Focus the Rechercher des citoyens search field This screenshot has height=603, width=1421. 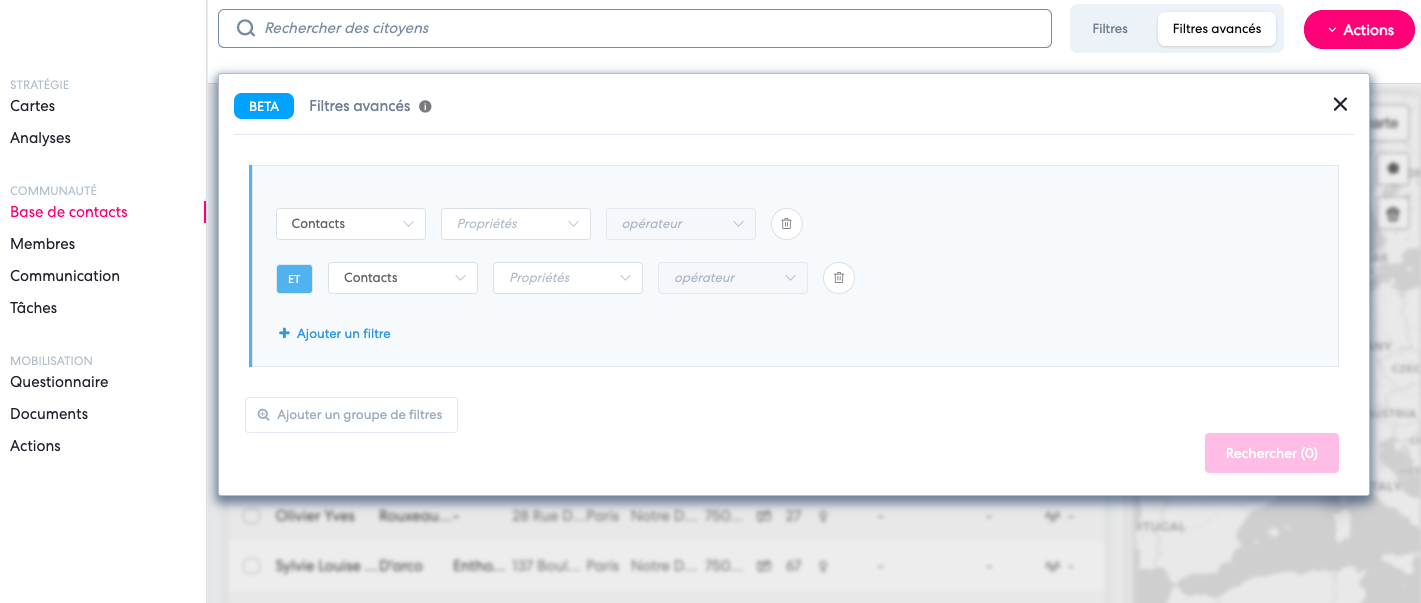coord(635,28)
